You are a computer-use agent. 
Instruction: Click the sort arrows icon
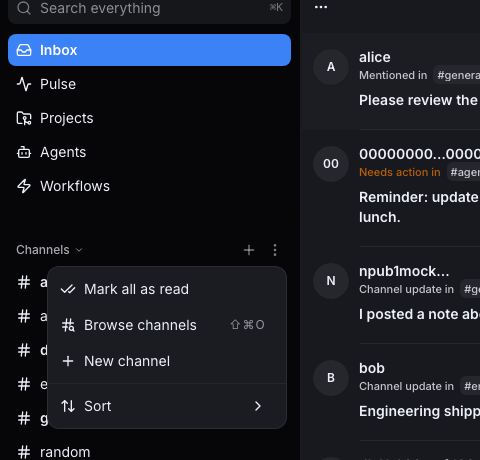coord(68,406)
